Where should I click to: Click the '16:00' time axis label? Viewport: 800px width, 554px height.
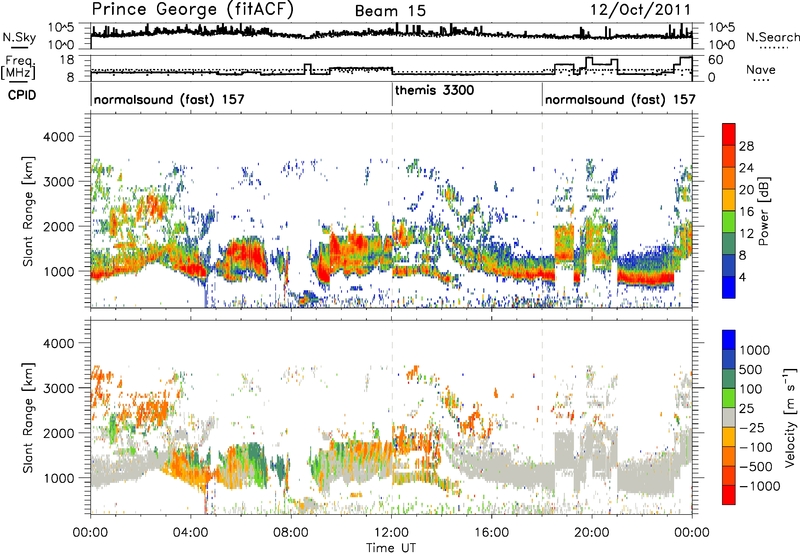point(492,533)
